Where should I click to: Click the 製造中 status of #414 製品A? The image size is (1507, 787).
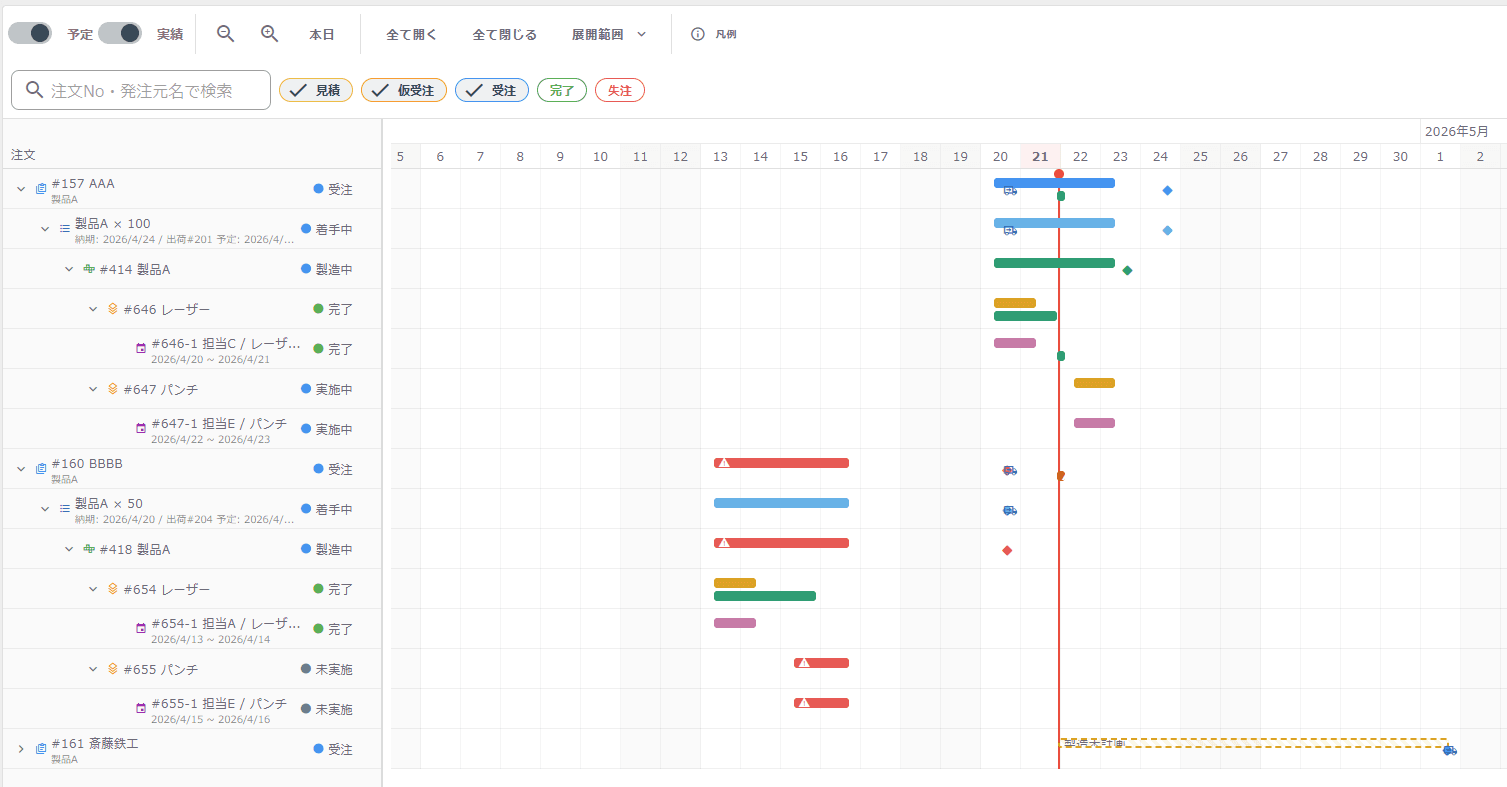[327, 269]
